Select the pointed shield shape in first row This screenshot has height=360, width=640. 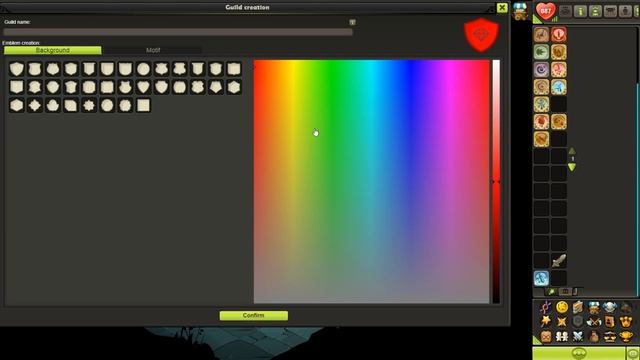(17, 69)
